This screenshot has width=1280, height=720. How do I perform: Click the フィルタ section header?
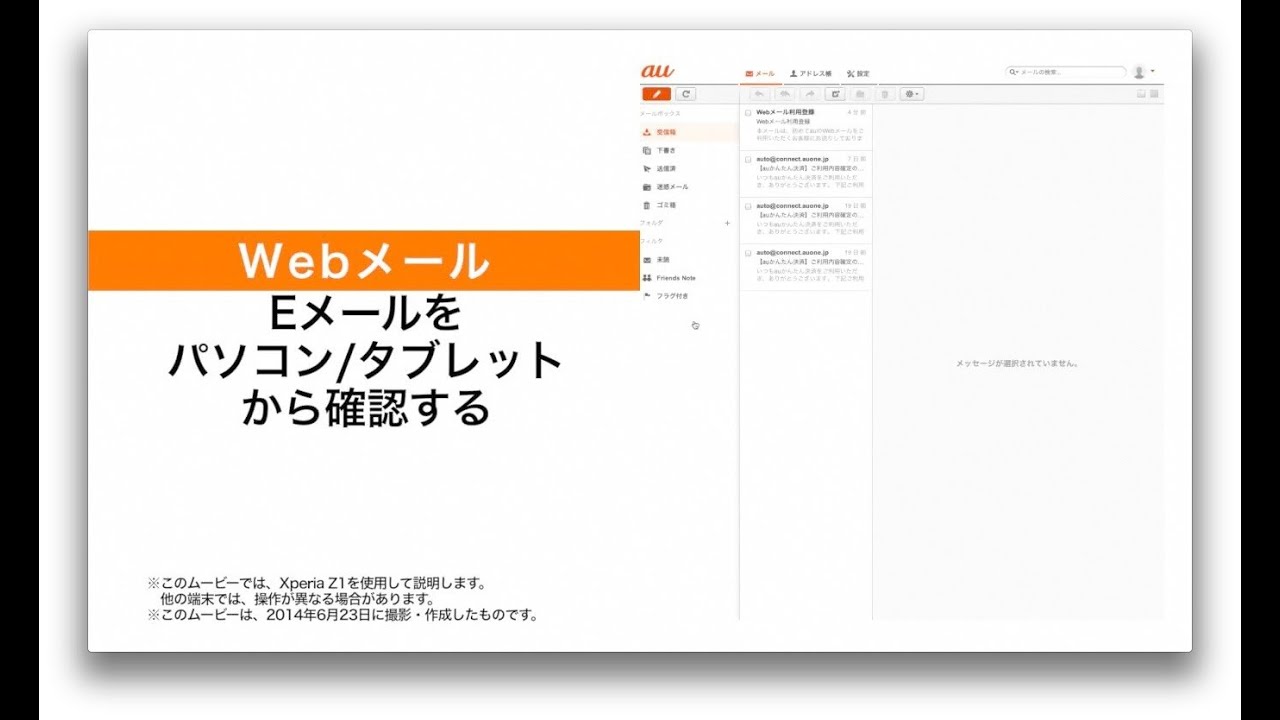point(652,241)
